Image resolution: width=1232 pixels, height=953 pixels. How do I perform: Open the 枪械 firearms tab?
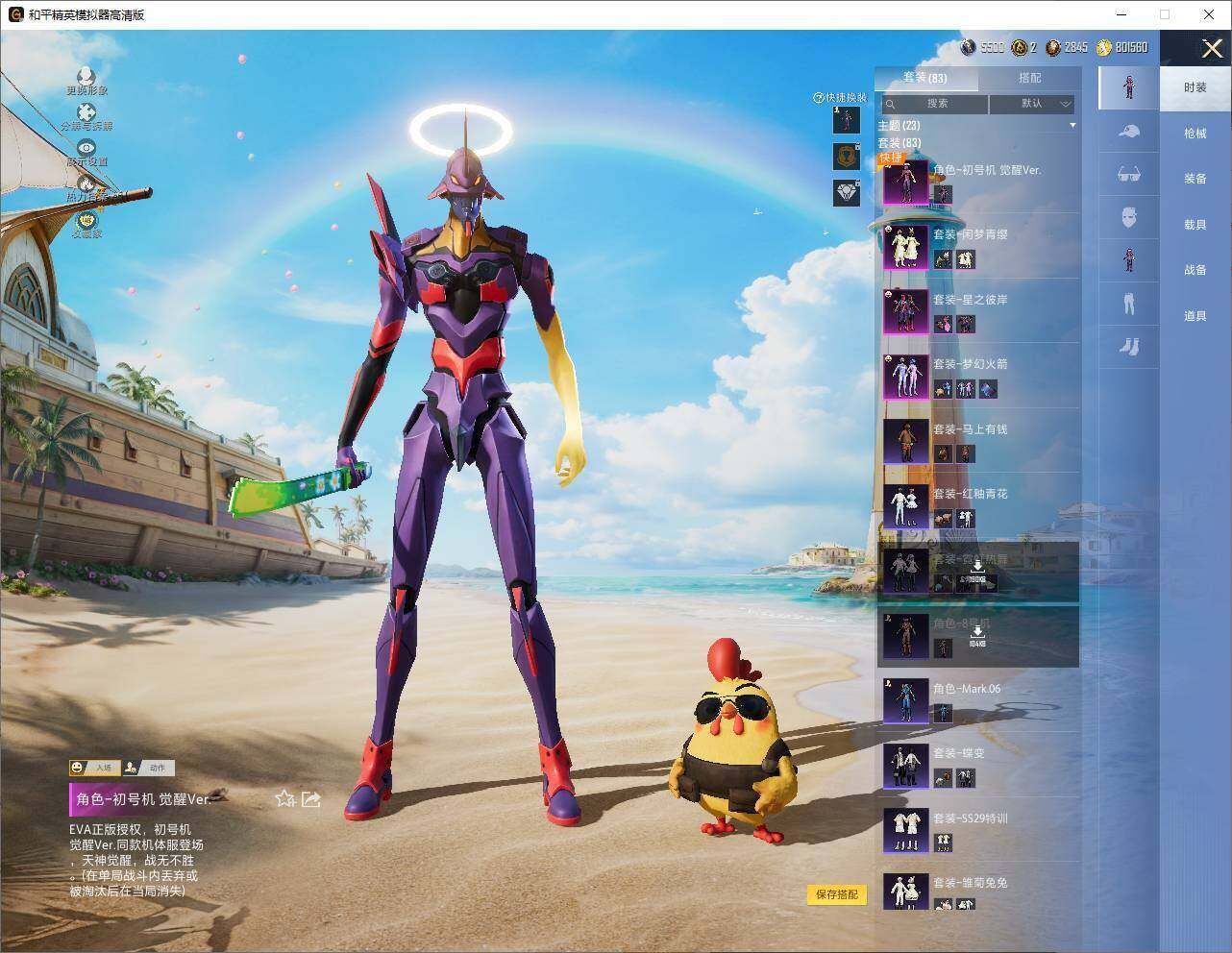(x=1195, y=134)
